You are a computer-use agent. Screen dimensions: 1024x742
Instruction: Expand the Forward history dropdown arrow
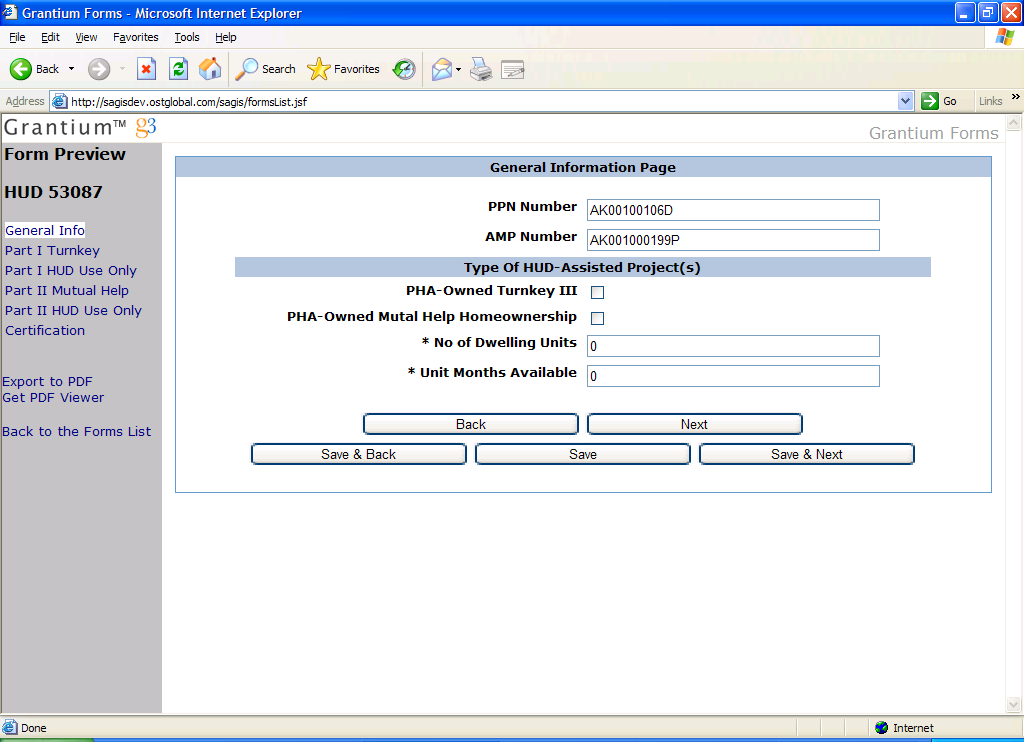point(122,69)
